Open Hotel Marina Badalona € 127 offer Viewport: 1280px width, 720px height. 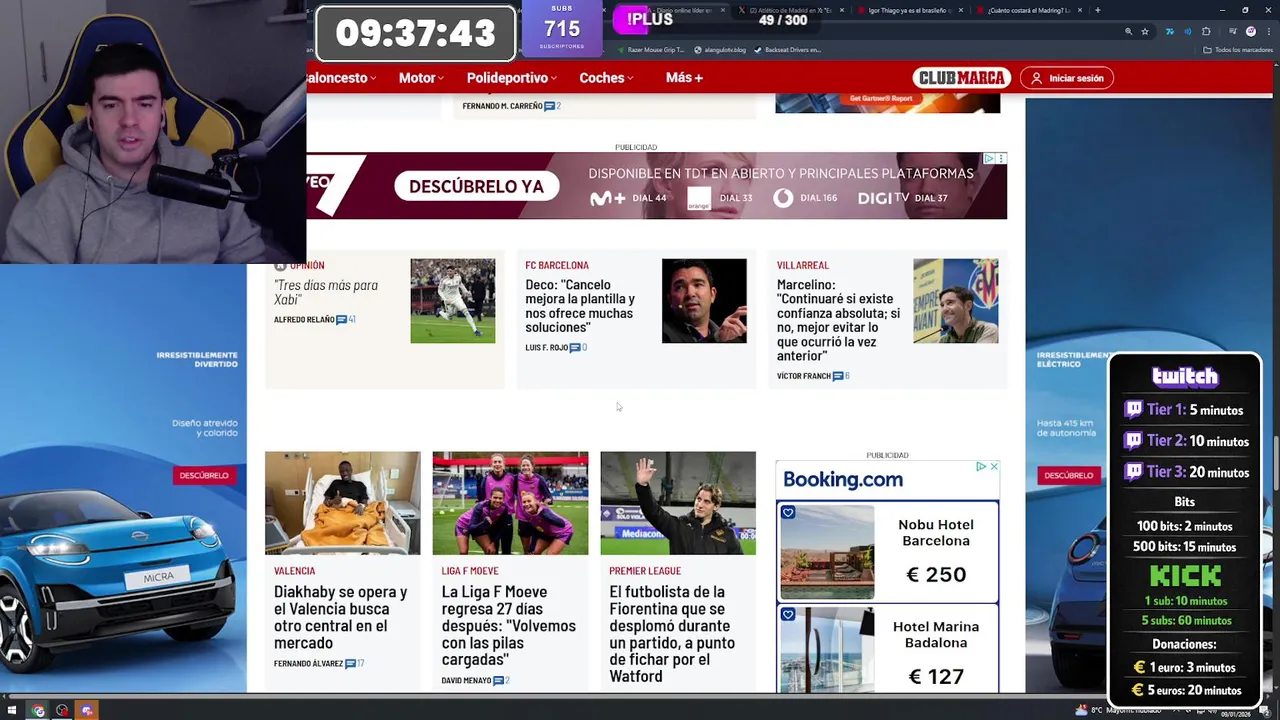887,651
